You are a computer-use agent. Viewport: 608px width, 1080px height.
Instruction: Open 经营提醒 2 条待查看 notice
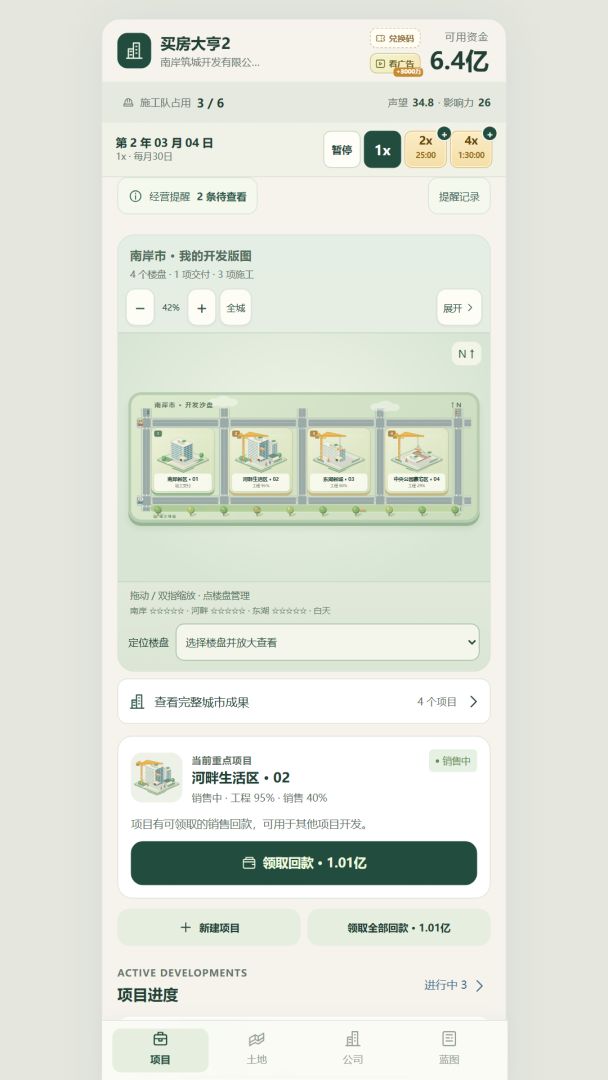[187, 196]
